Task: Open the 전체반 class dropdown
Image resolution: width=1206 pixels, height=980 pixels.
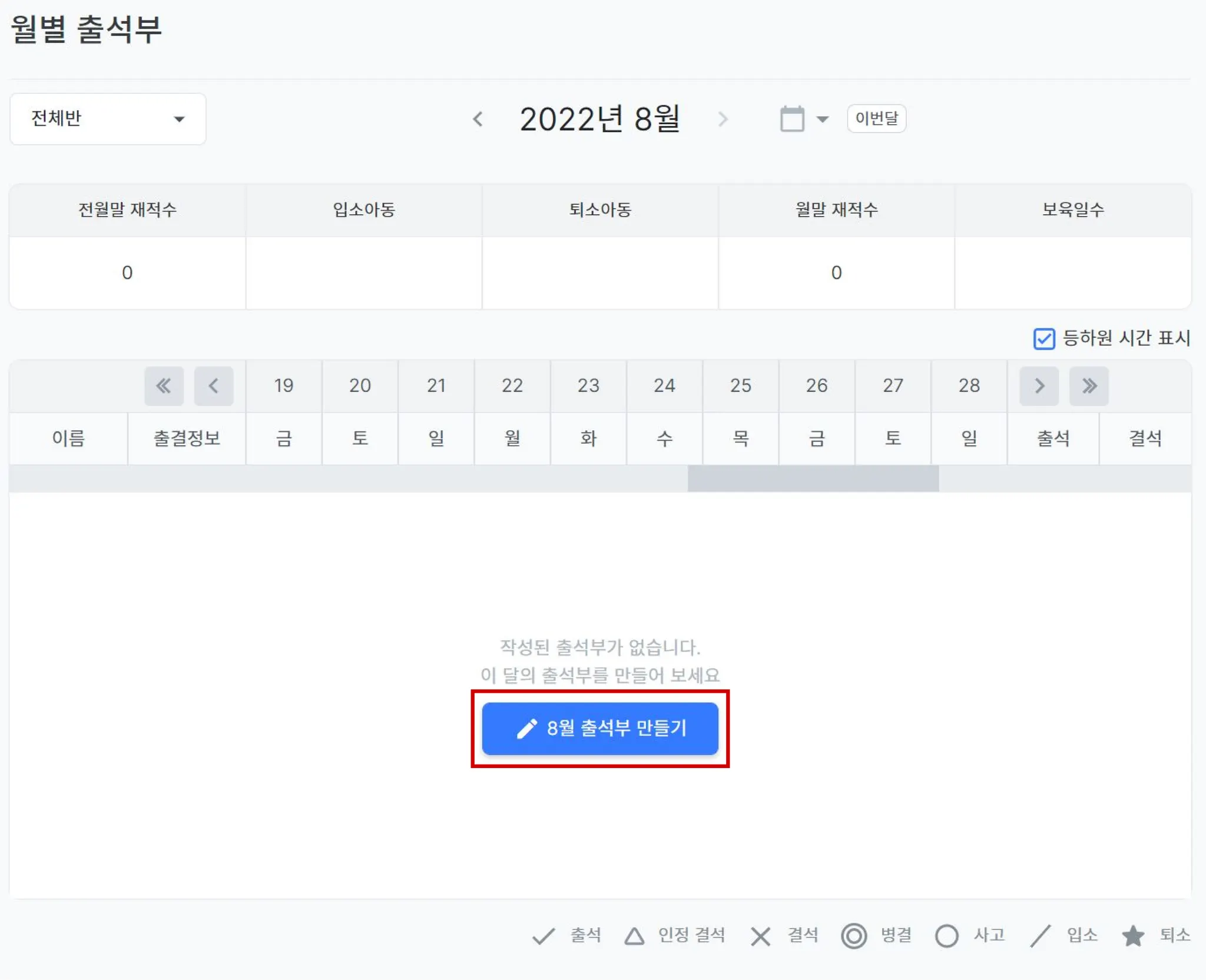Action: click(x=108, y=119)
